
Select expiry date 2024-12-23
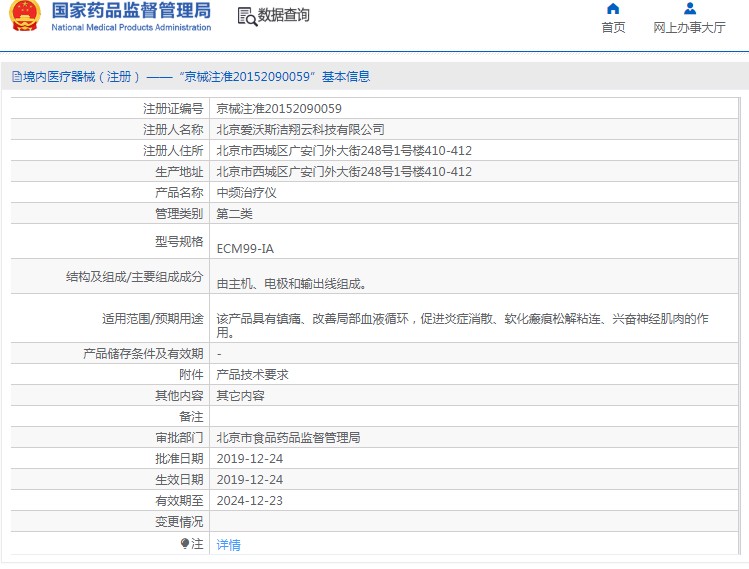tap(250, 501)
